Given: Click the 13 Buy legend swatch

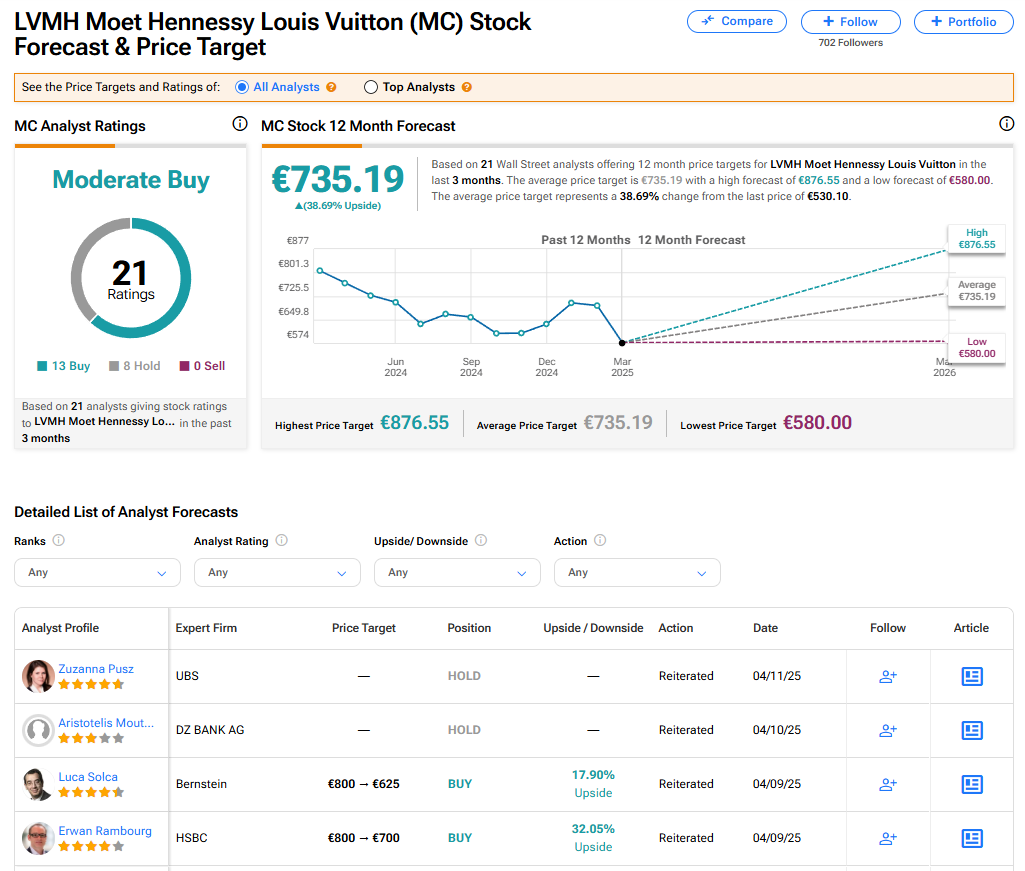Looking at the screenshot, I should tap(42, 366).
